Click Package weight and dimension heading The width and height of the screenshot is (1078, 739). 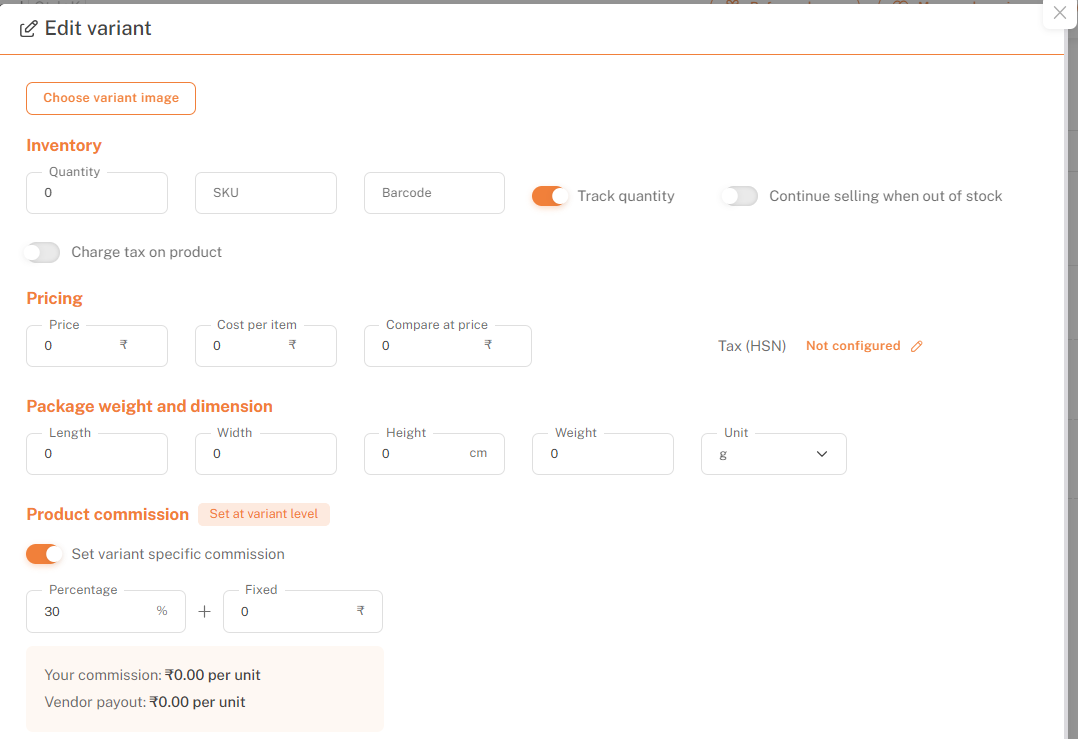(149, 406)
